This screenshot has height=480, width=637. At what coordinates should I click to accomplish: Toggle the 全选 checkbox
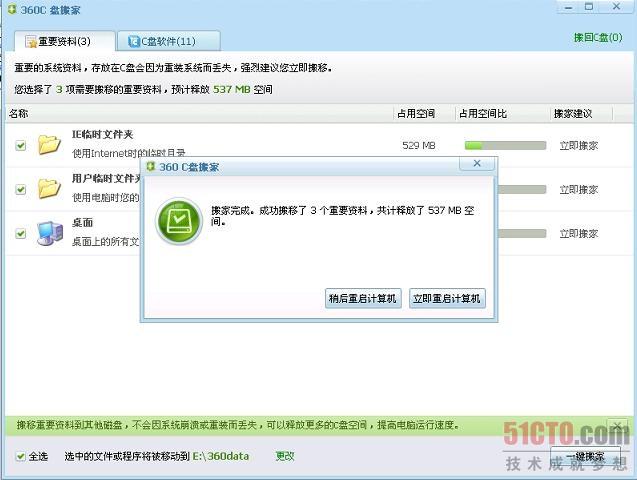point(20,456)
